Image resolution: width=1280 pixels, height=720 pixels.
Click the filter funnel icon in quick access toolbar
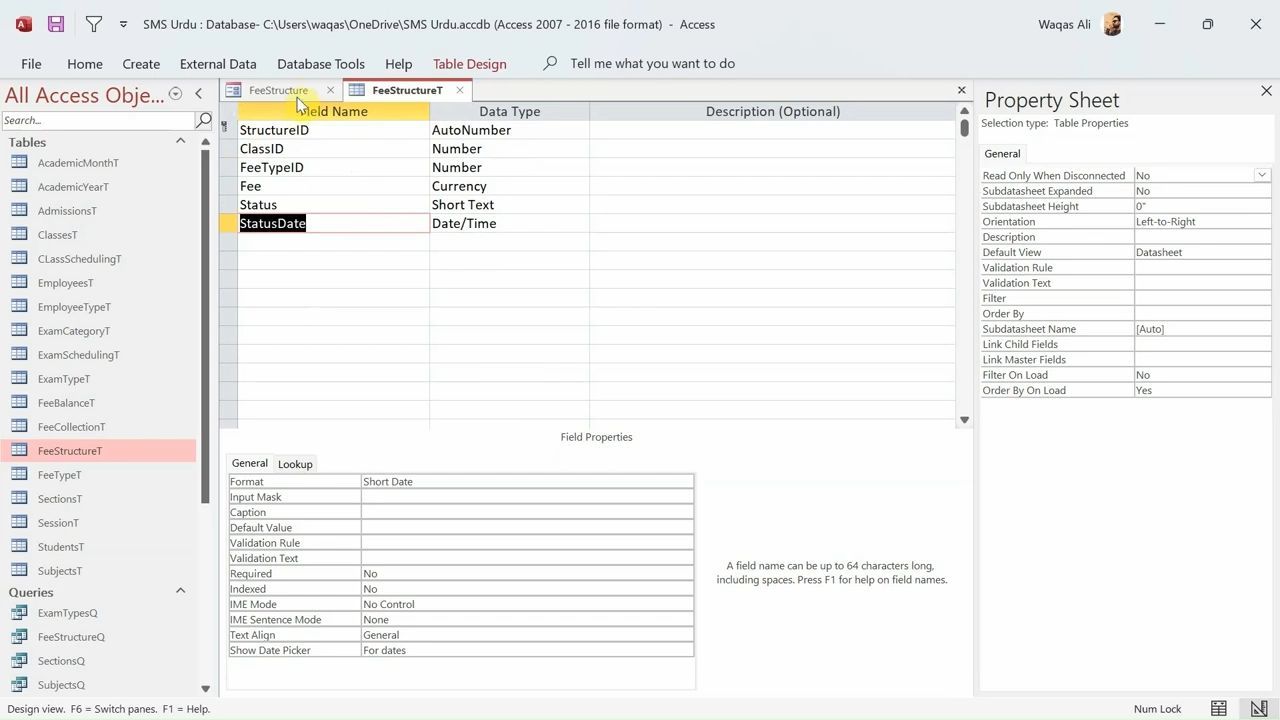click(x=93, y=24)
